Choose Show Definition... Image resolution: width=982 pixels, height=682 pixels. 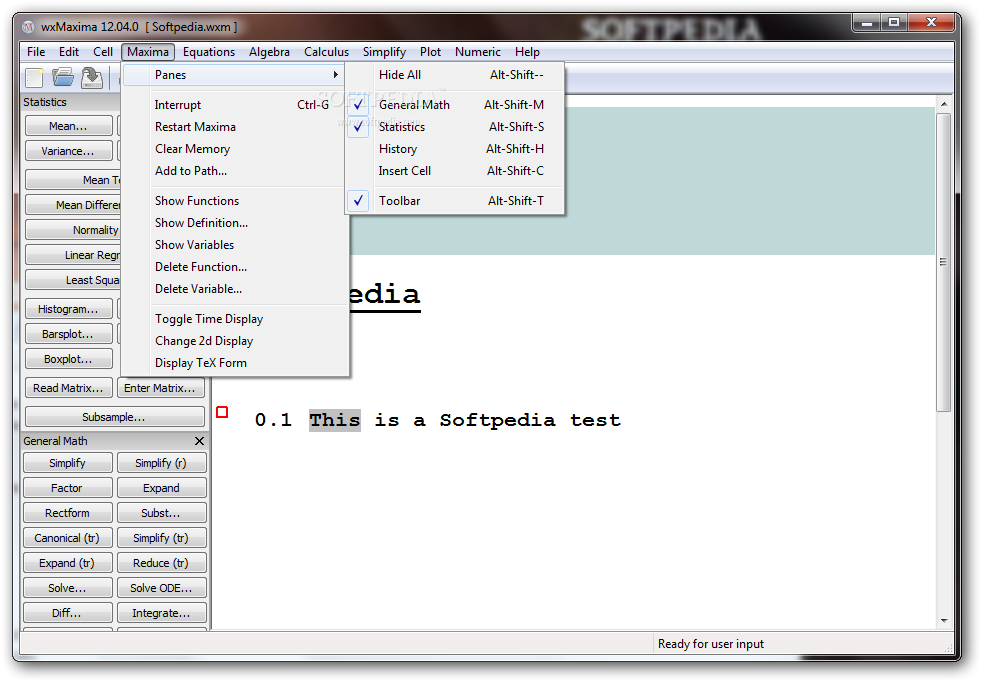[234, 223]
